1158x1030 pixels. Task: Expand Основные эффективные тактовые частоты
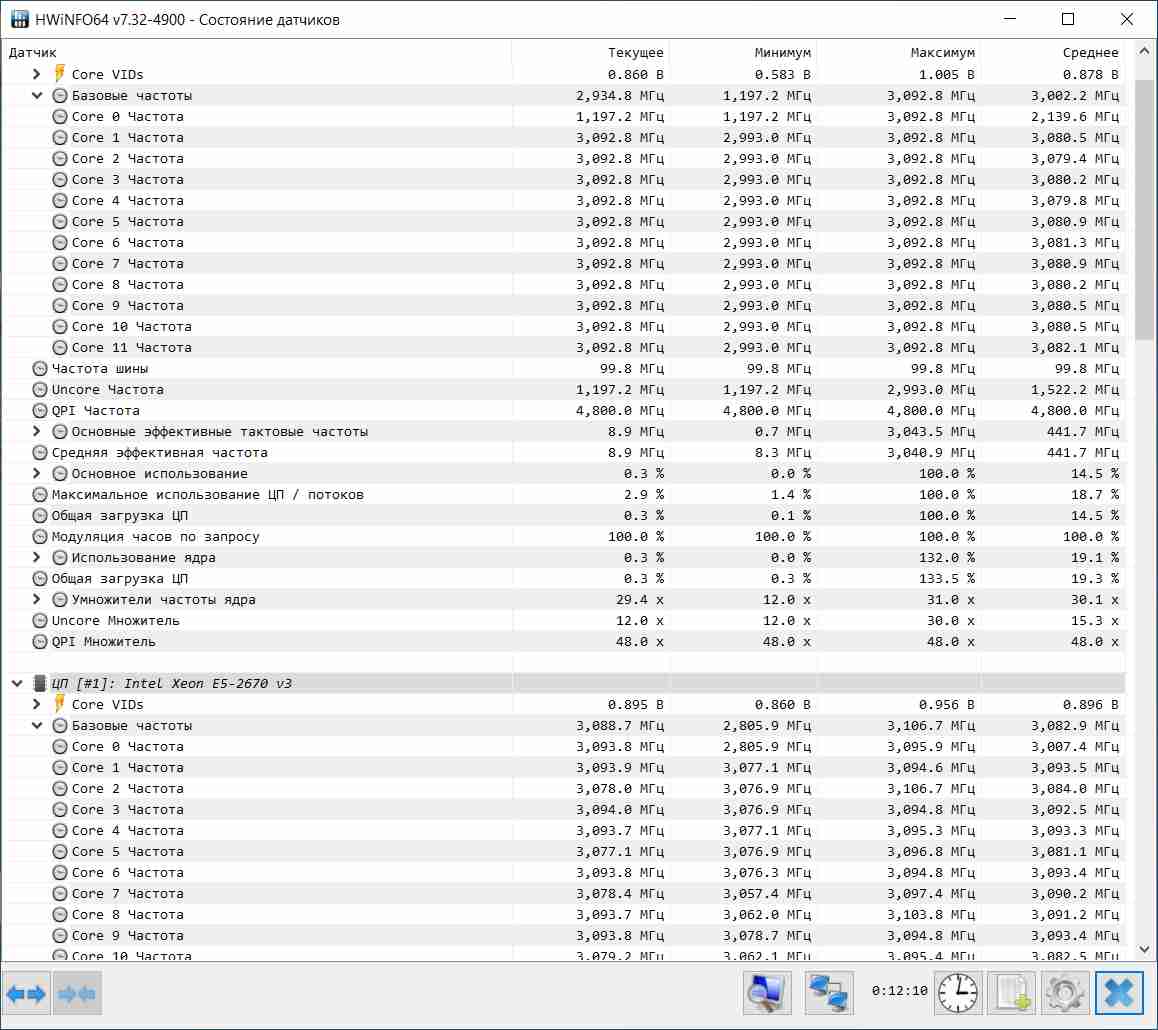37,431
